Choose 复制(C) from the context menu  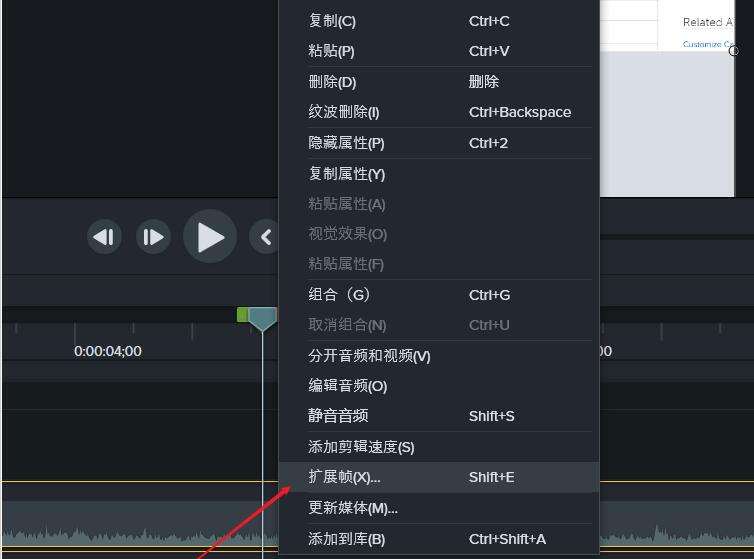[439, 21]
